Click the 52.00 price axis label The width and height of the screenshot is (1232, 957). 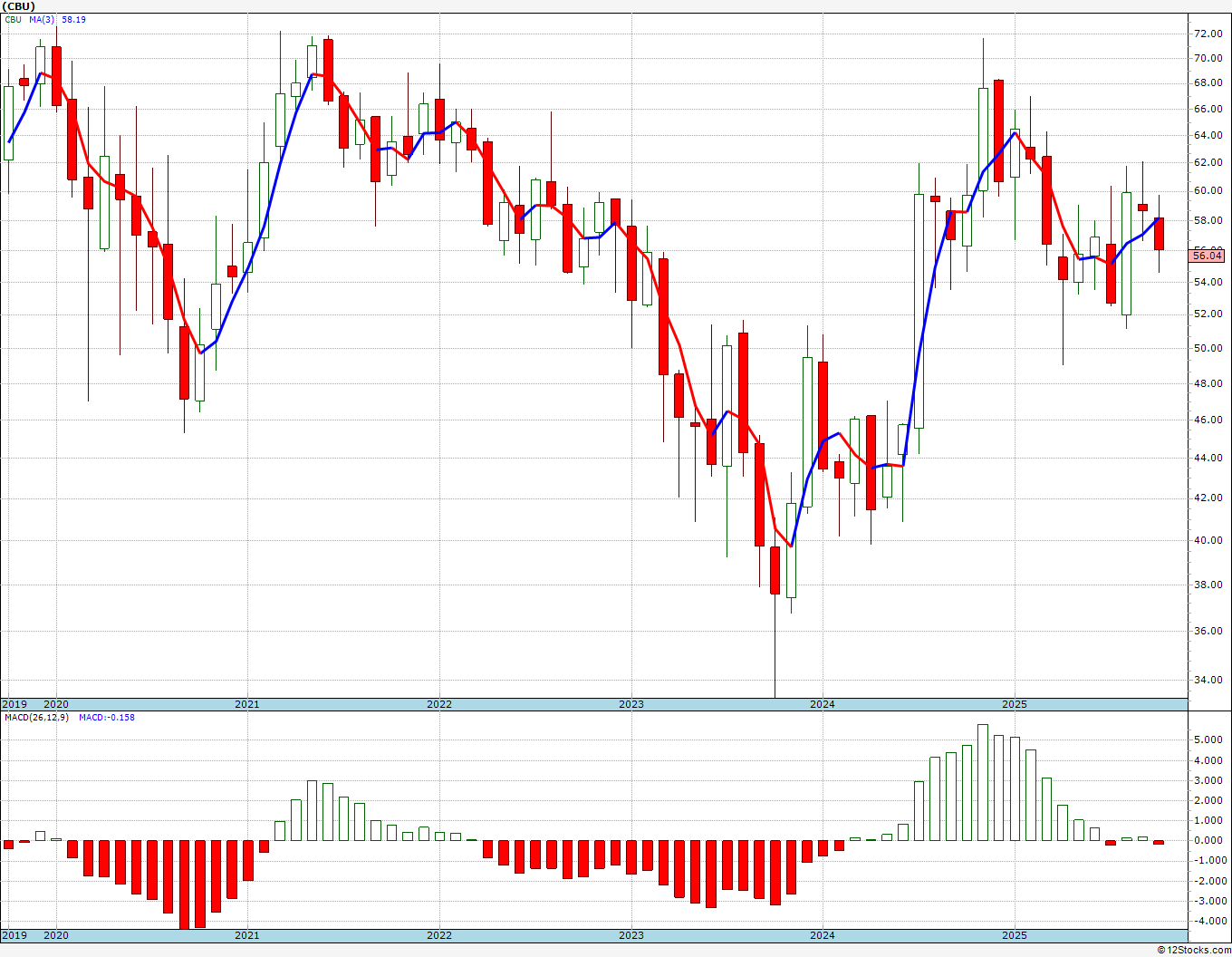[x=1208, y=314]
